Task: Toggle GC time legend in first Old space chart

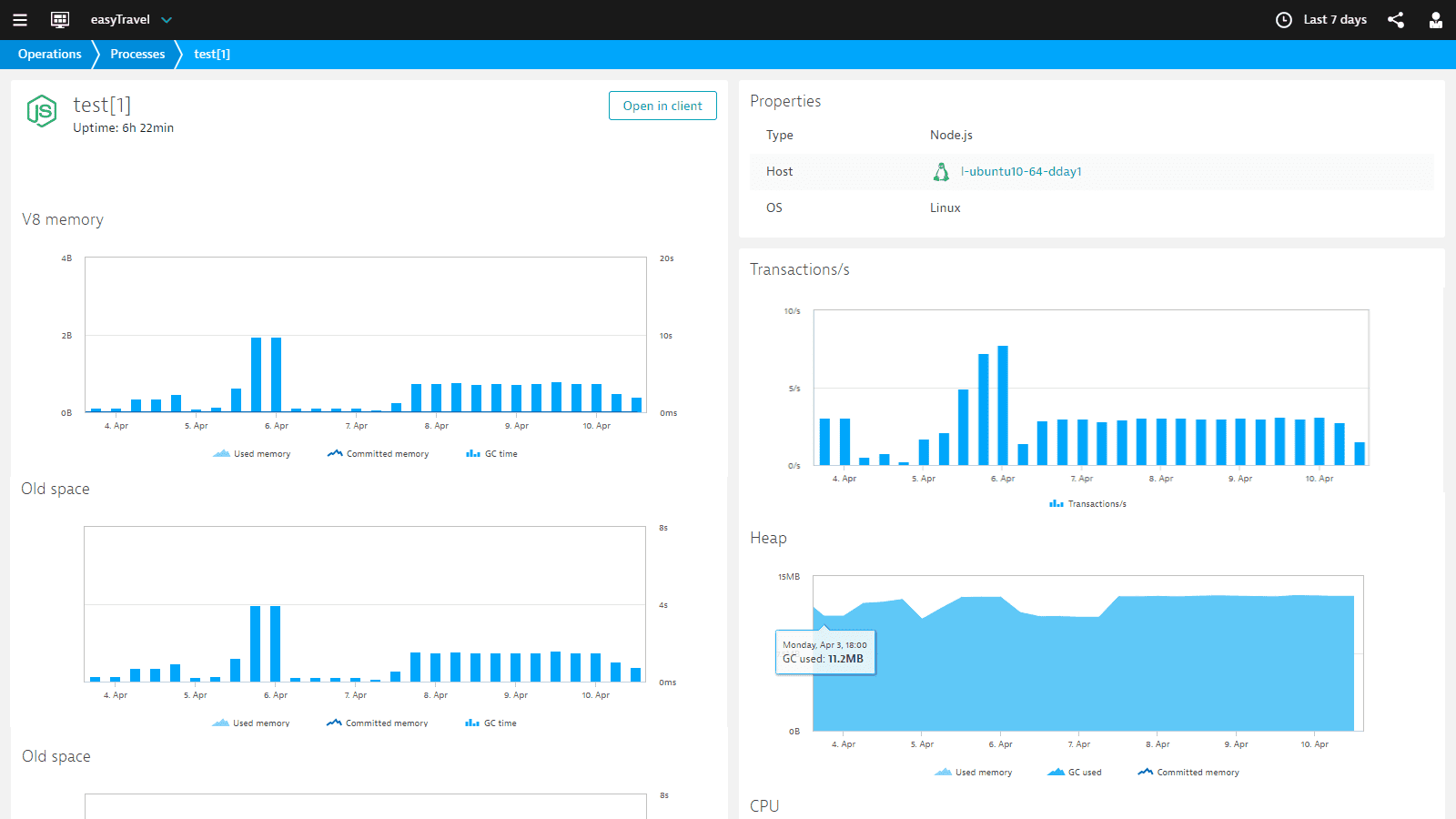Action: click(x=490, y=723)
